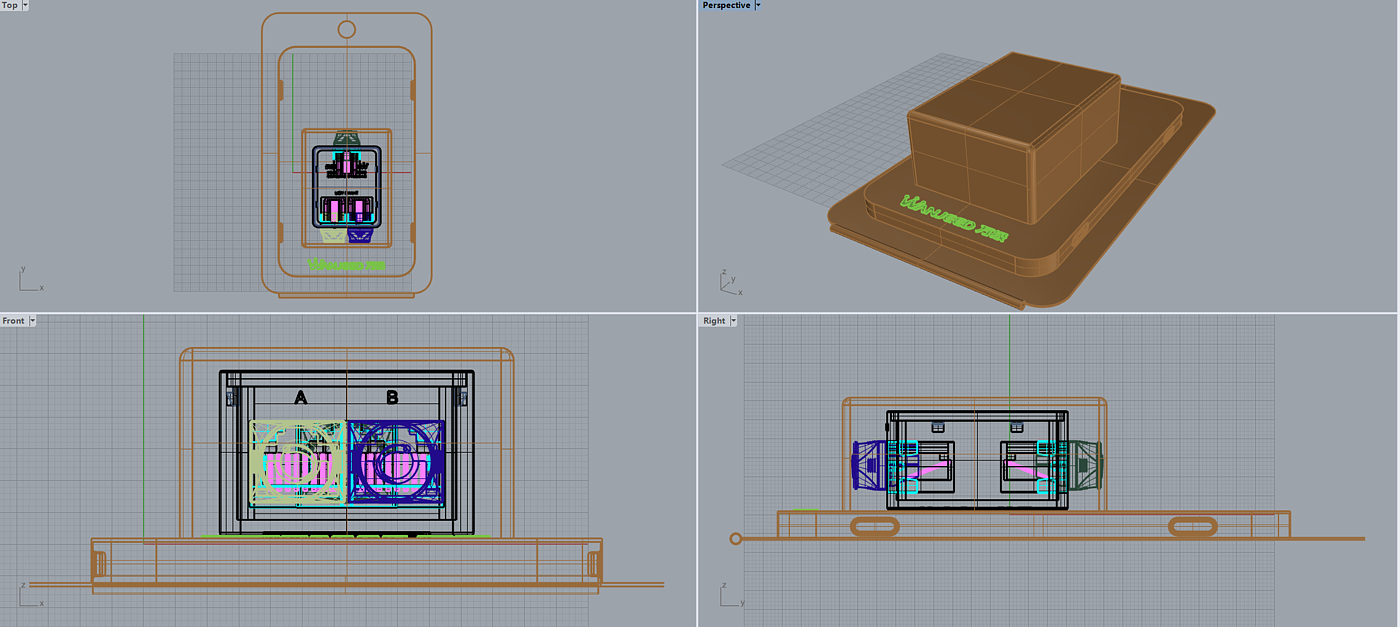Select the yellow camera module in Front view
Viewport: 1400px width, 627px height.
click(x=296, y=461)
